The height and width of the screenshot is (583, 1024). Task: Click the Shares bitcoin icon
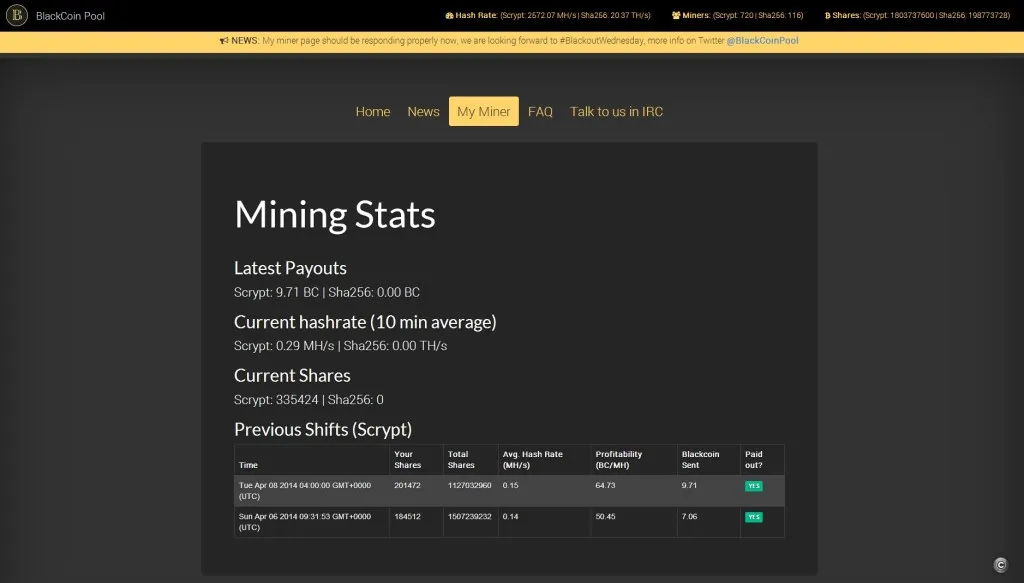click(827, 16)
